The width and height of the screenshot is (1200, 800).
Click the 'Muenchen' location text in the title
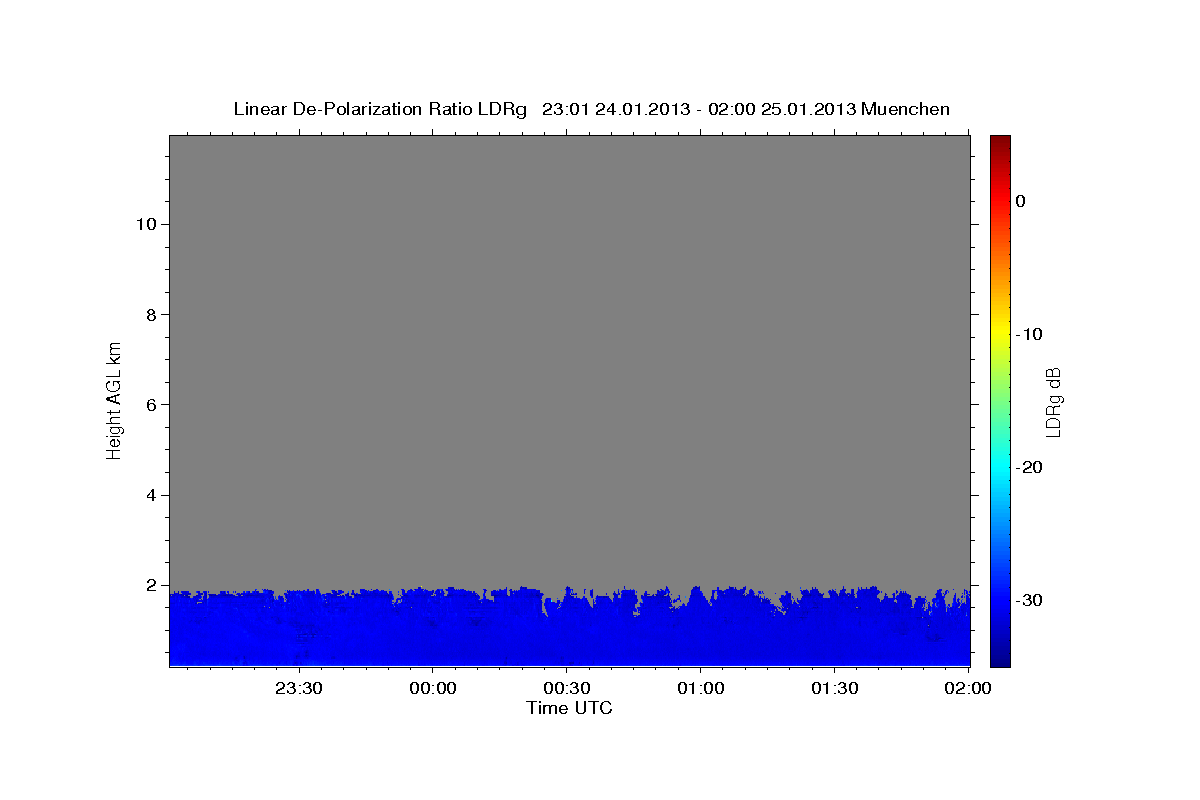point(905,109)
